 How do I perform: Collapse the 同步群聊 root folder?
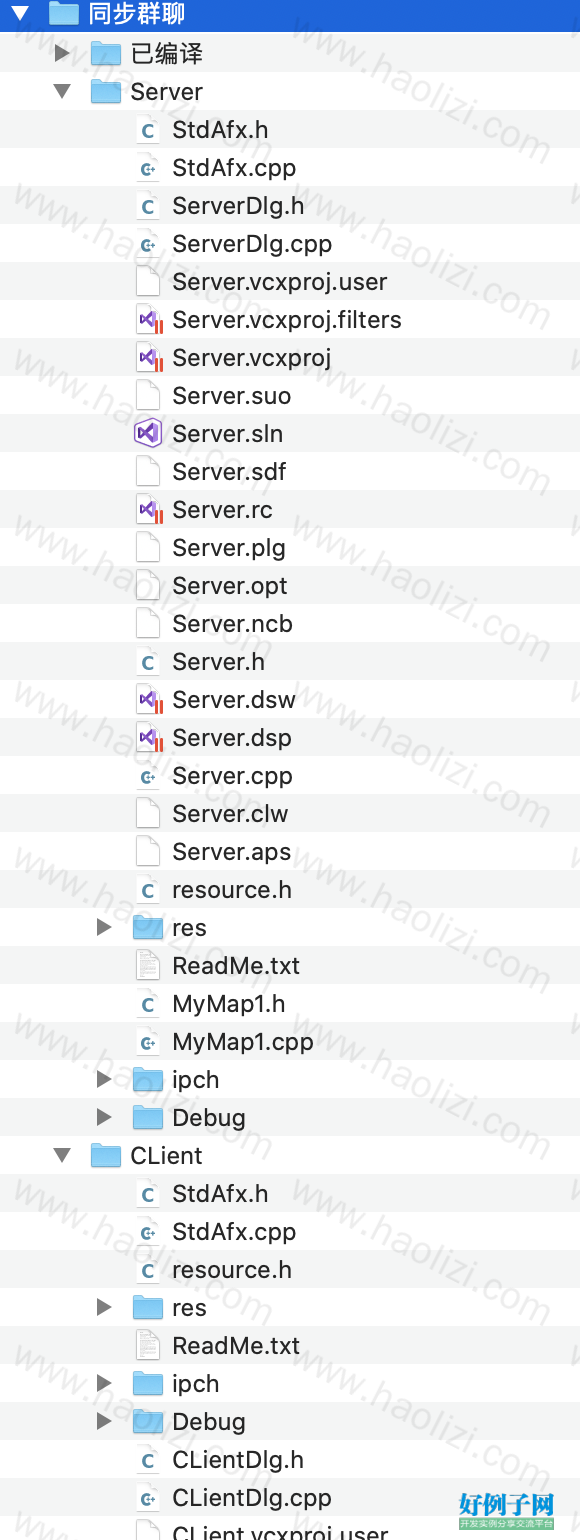click(x=20, y=14)
